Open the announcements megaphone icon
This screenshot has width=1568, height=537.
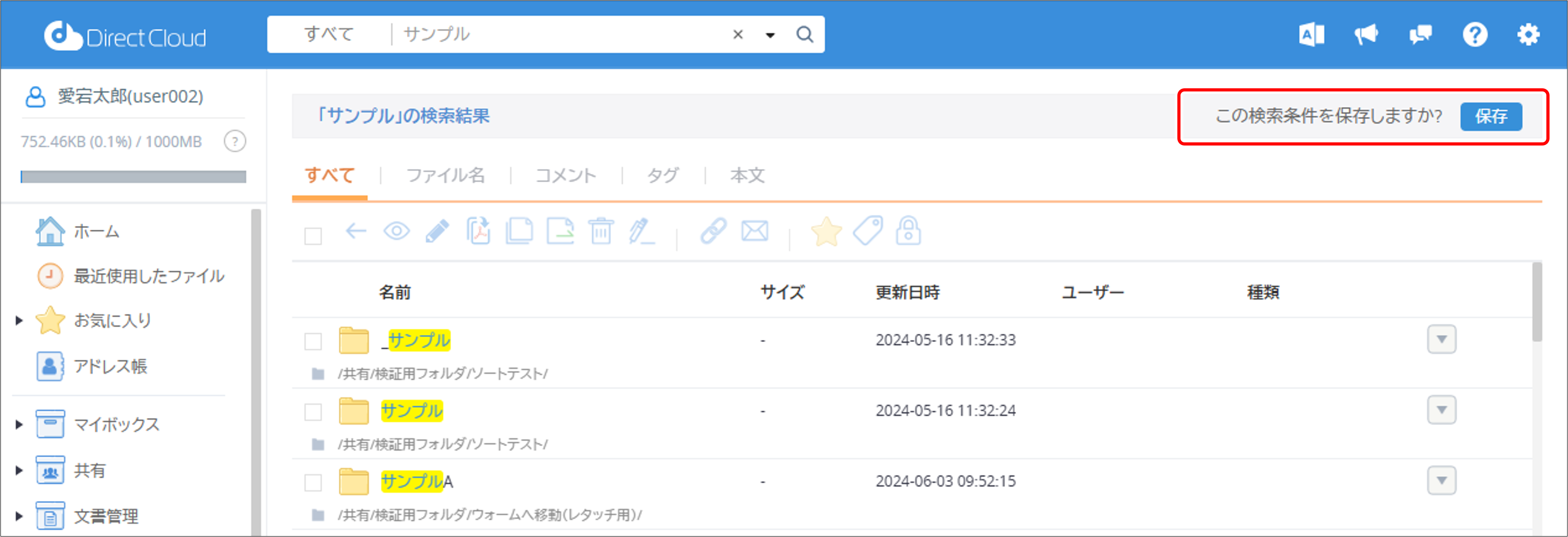click(1366, 35)
